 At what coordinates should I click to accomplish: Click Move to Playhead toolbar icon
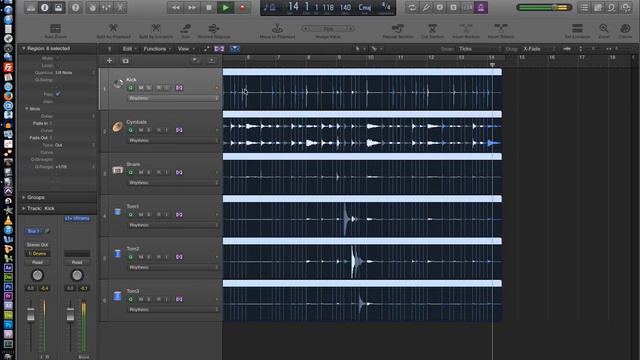[x=277, y=28]
